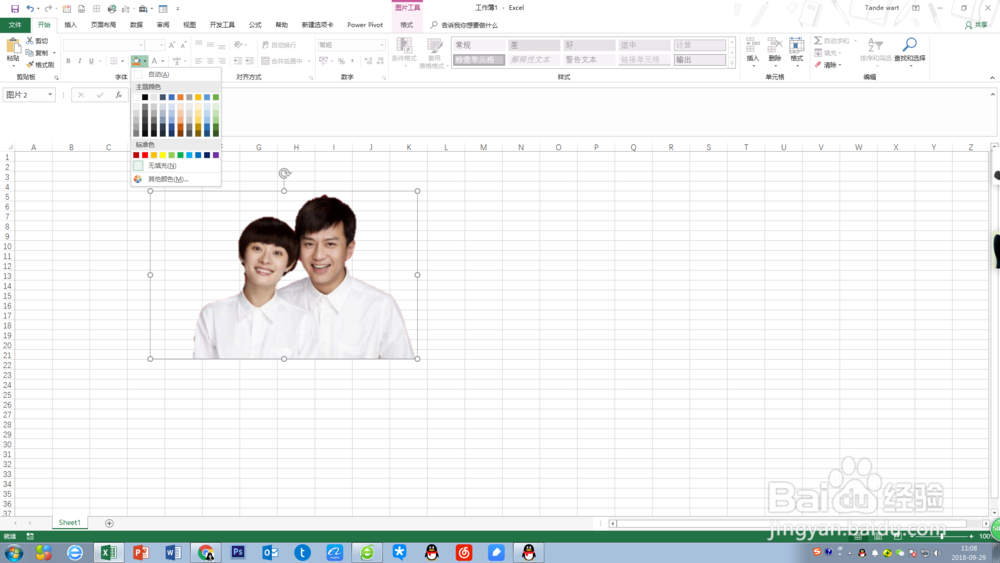The height and width of the screenshot is (563, 1000).
Task: Toggle Underline formatting
Action: click(x=91, y=61)
